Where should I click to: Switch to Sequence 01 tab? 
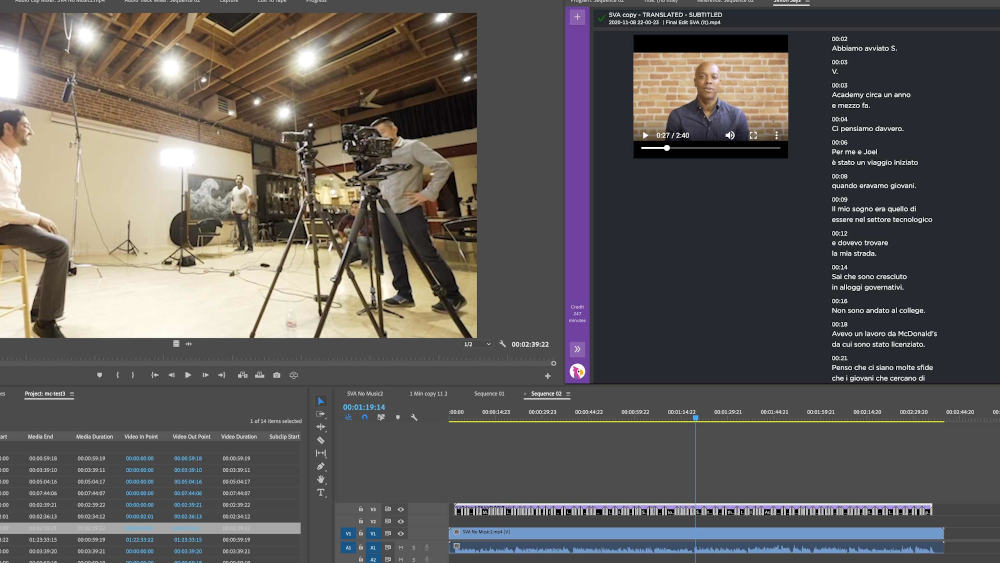(x=489, y=393)
